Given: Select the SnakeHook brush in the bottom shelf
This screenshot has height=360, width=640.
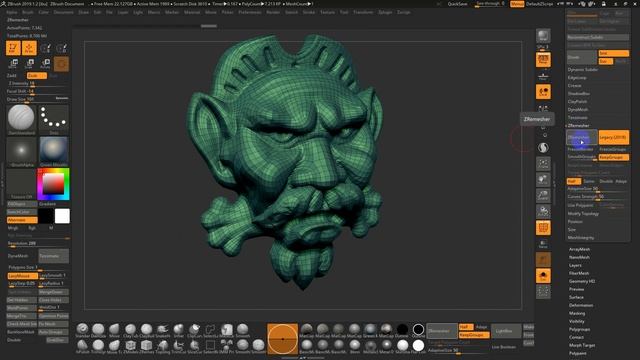Looking at the screenshot, I should 162,330.
